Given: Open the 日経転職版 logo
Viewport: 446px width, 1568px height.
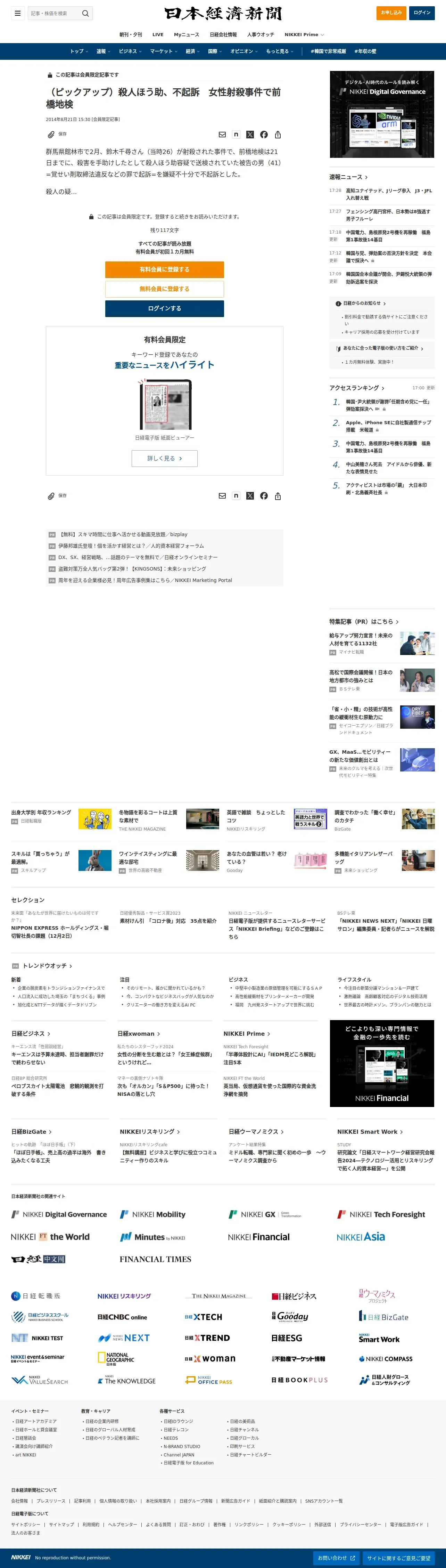Looking at the screenshot, I should click(36, 1296).
